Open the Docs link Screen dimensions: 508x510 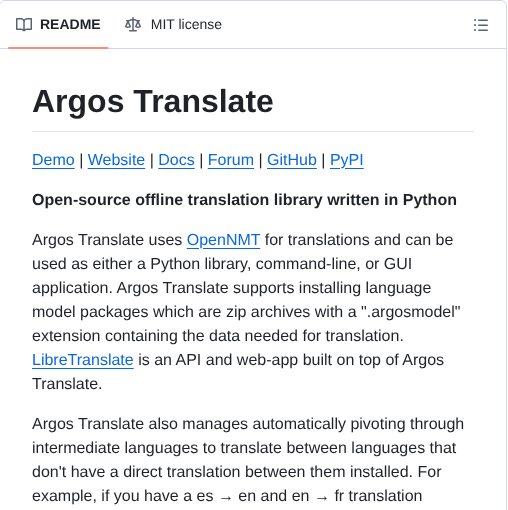click(176, 160)
